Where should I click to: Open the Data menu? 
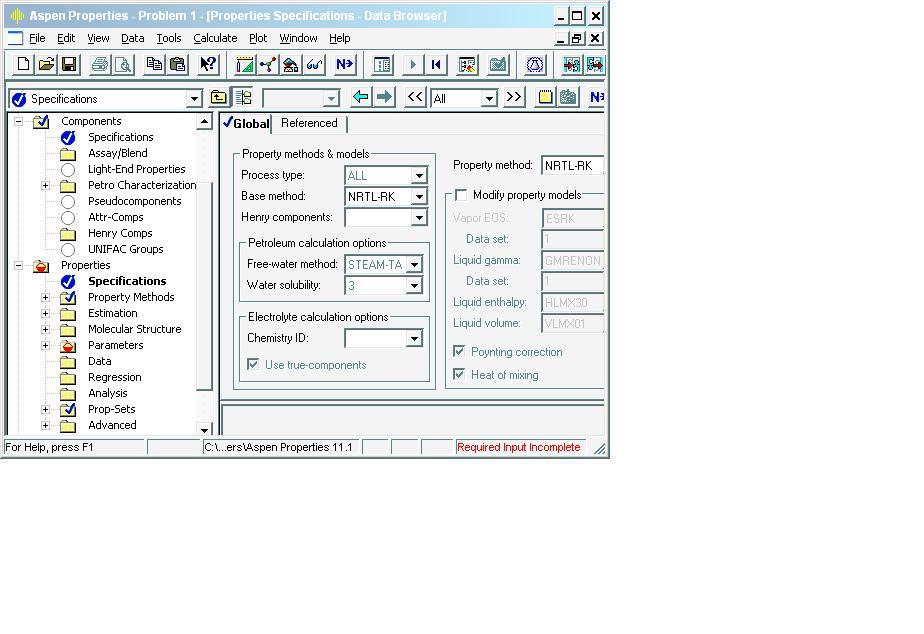133,38
